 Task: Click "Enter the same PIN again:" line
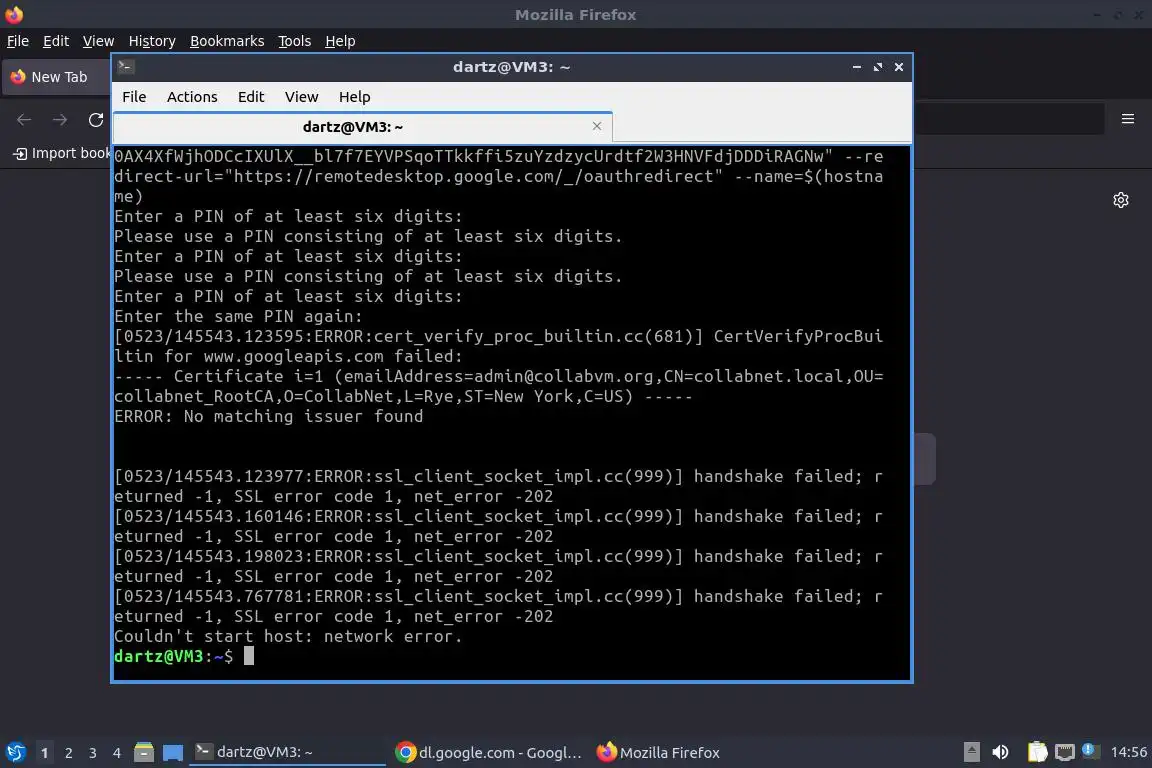238,317
